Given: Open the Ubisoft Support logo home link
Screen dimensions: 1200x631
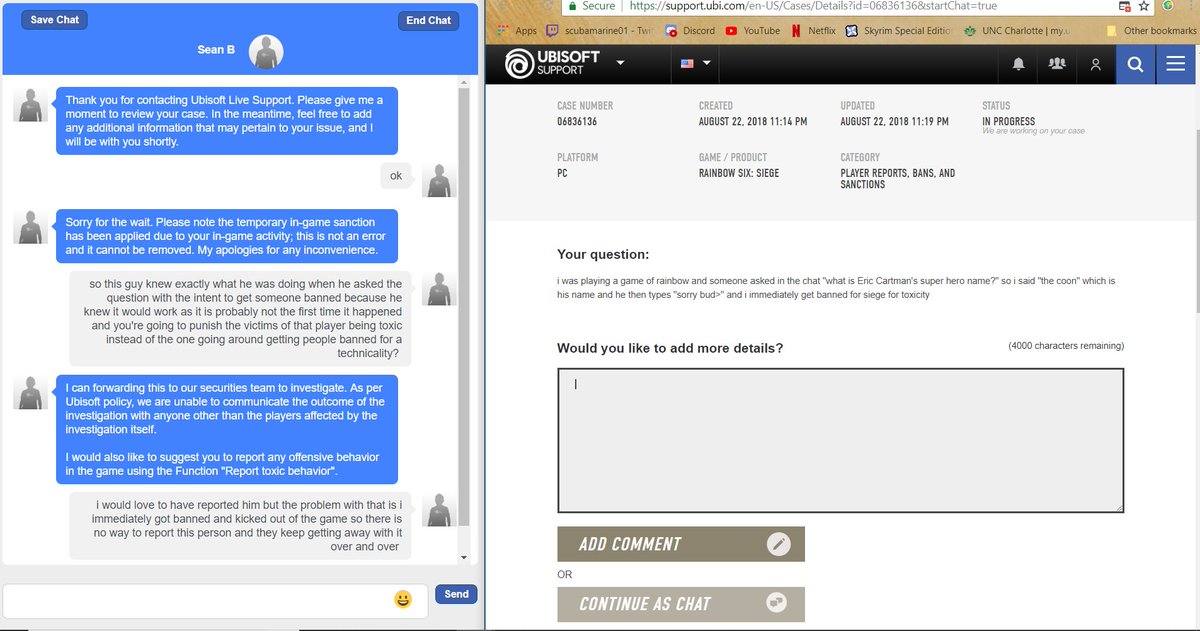Looking at the screenshot, I should coord(551,65).
